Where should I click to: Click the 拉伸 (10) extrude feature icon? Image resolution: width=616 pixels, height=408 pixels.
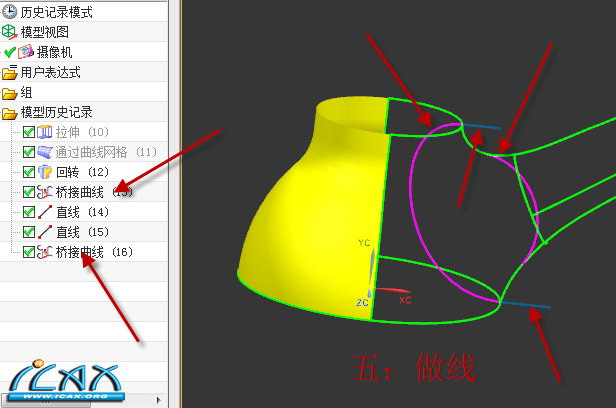(45, 132)
